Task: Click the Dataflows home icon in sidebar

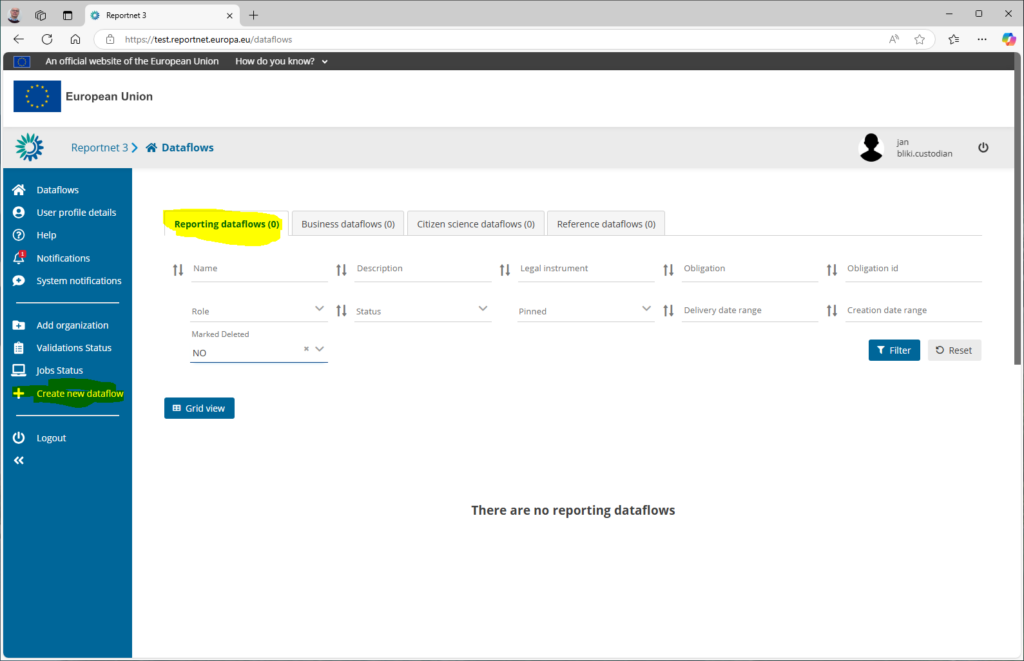Action: pyautogui.click(x=18, y=190)
